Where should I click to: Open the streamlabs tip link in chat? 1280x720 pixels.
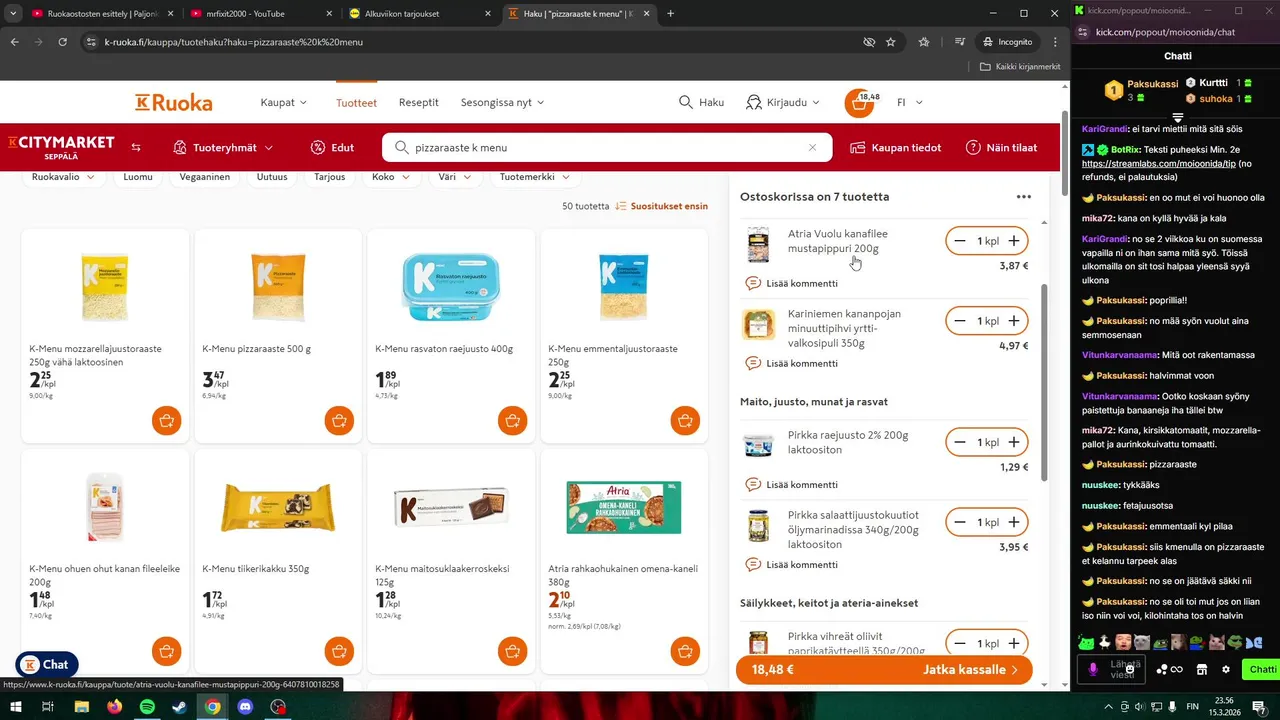click(x=1159, y=163)
